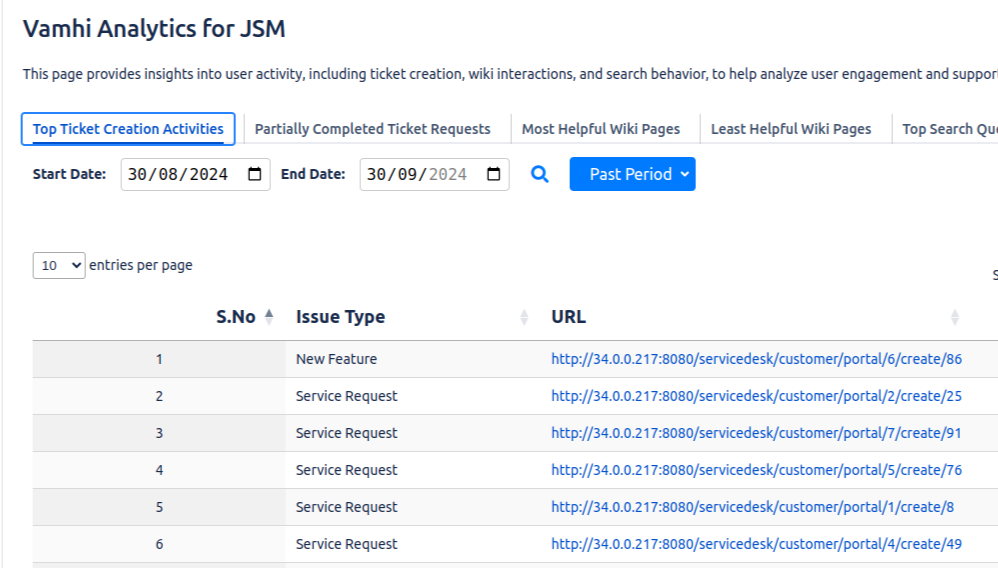This screenshot has height=568, width=998.
Task: Go to Least Helpful Wiki Pages tab
Action: pos(790,129)
